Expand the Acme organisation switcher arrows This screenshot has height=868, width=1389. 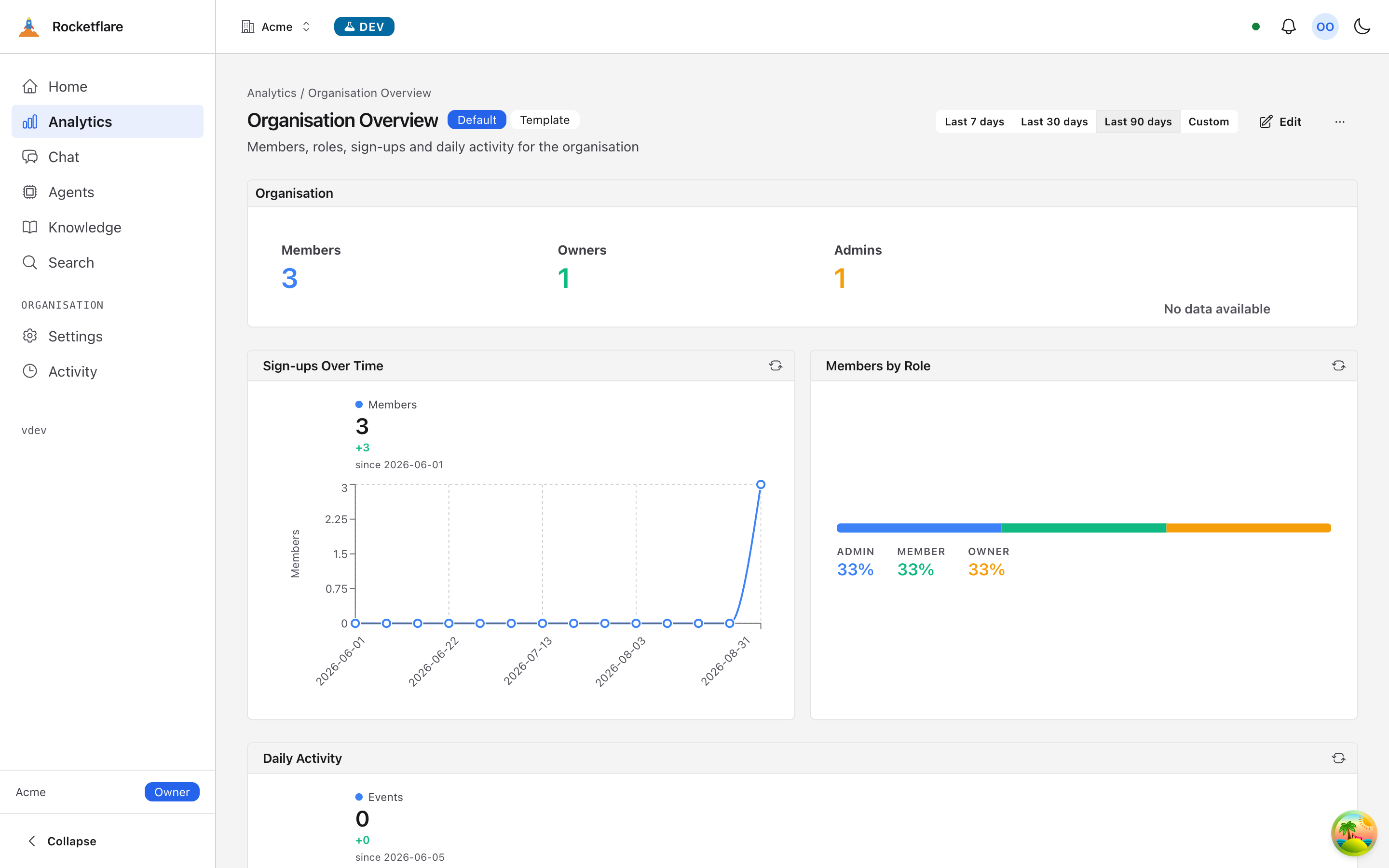coord(307,27)
